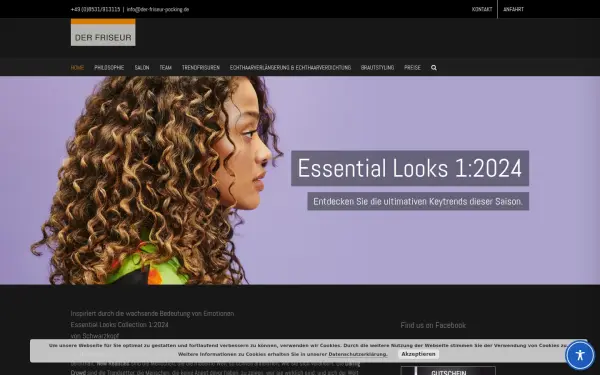Open the accessibility widget button
The width and height of the screenshot is (600, 375).
pyautogui.click(x=580, y=355)
